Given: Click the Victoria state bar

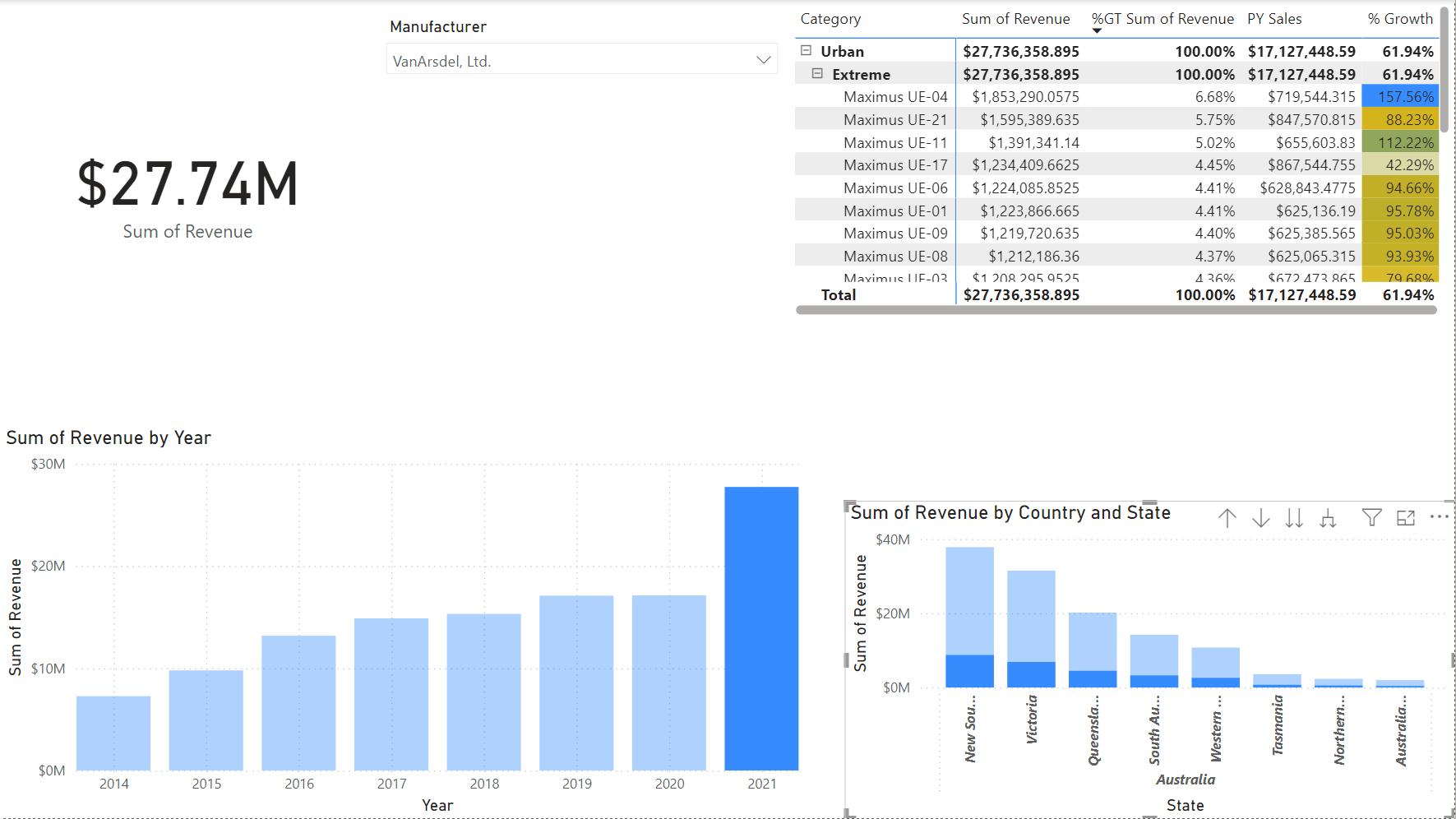Looking at the screenshot, I should [1031, 629].
